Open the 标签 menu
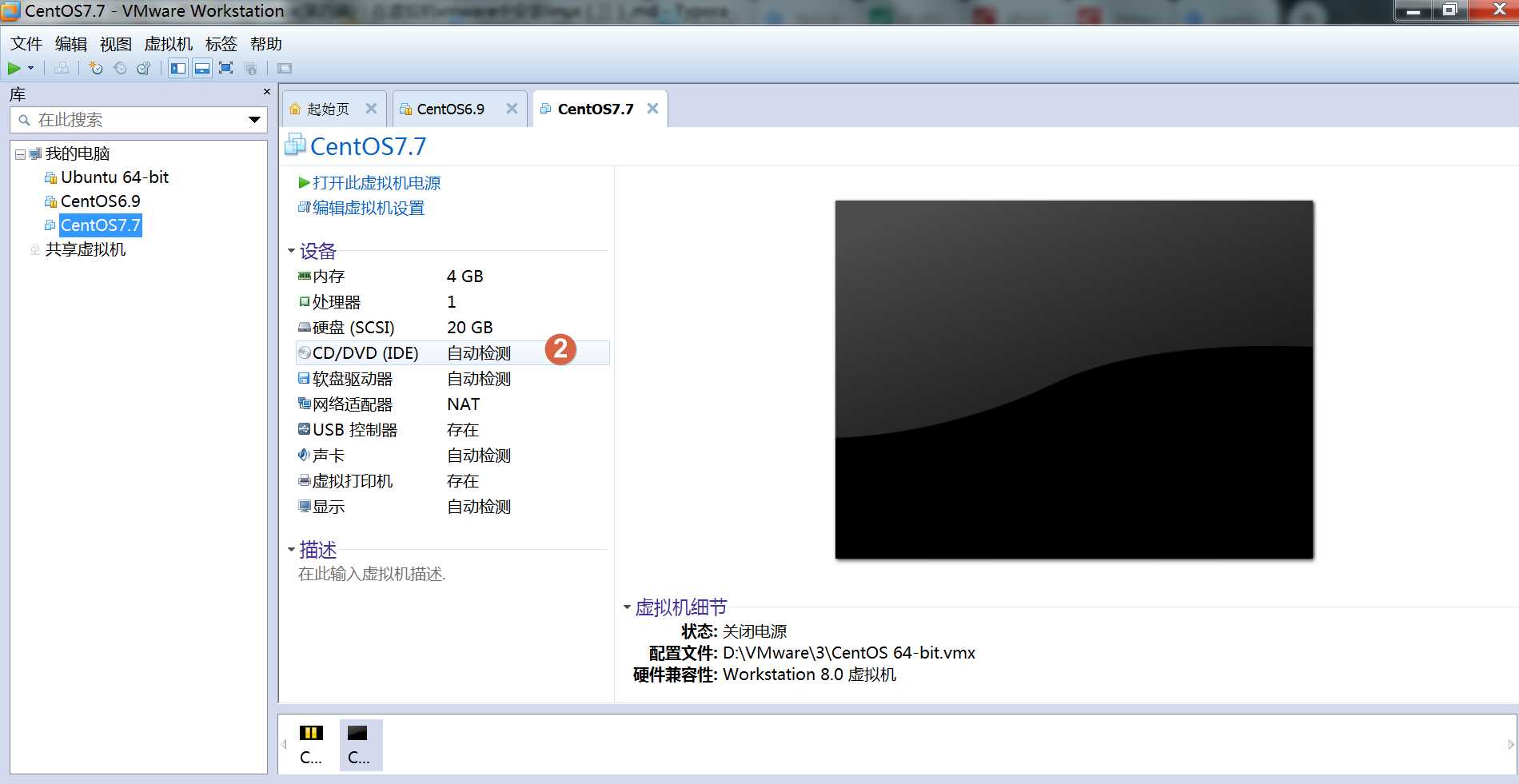 [x=221, y=44]
